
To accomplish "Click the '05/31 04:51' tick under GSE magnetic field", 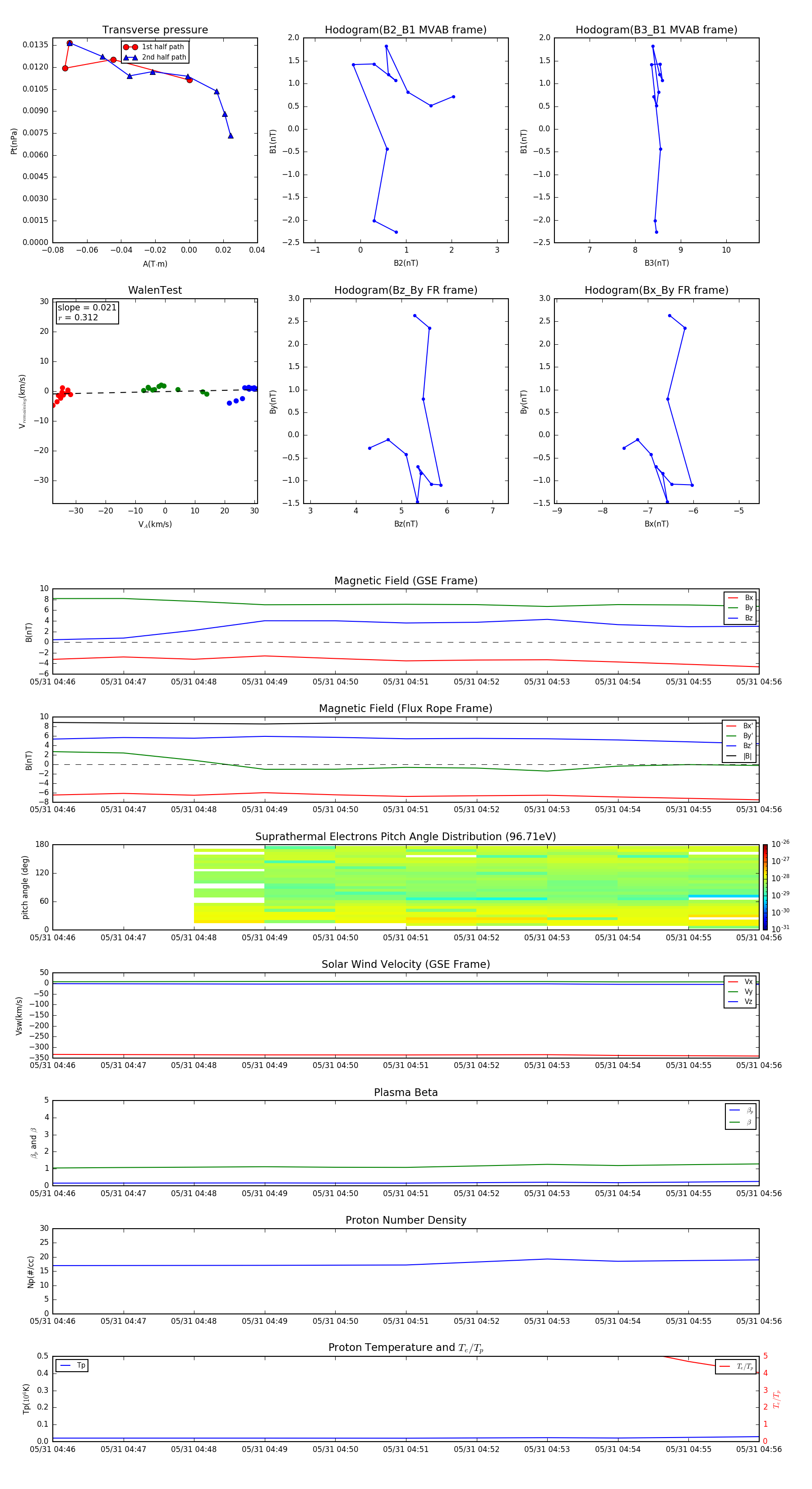I will 406,682.
